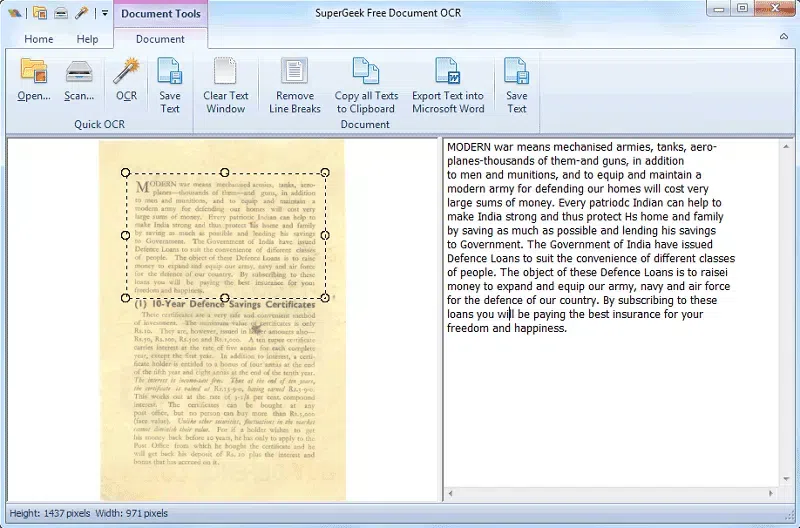Click the quick access open-folder icon

pos(40,13)
